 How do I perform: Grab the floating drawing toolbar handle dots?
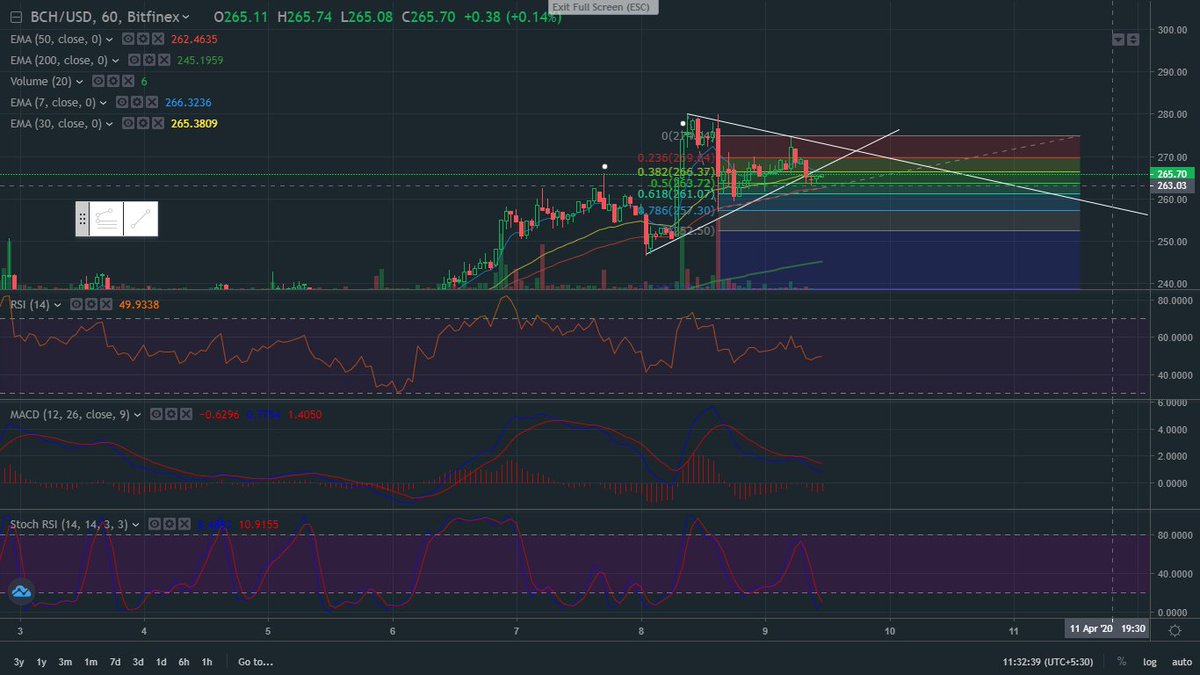[x=83, y=218]
